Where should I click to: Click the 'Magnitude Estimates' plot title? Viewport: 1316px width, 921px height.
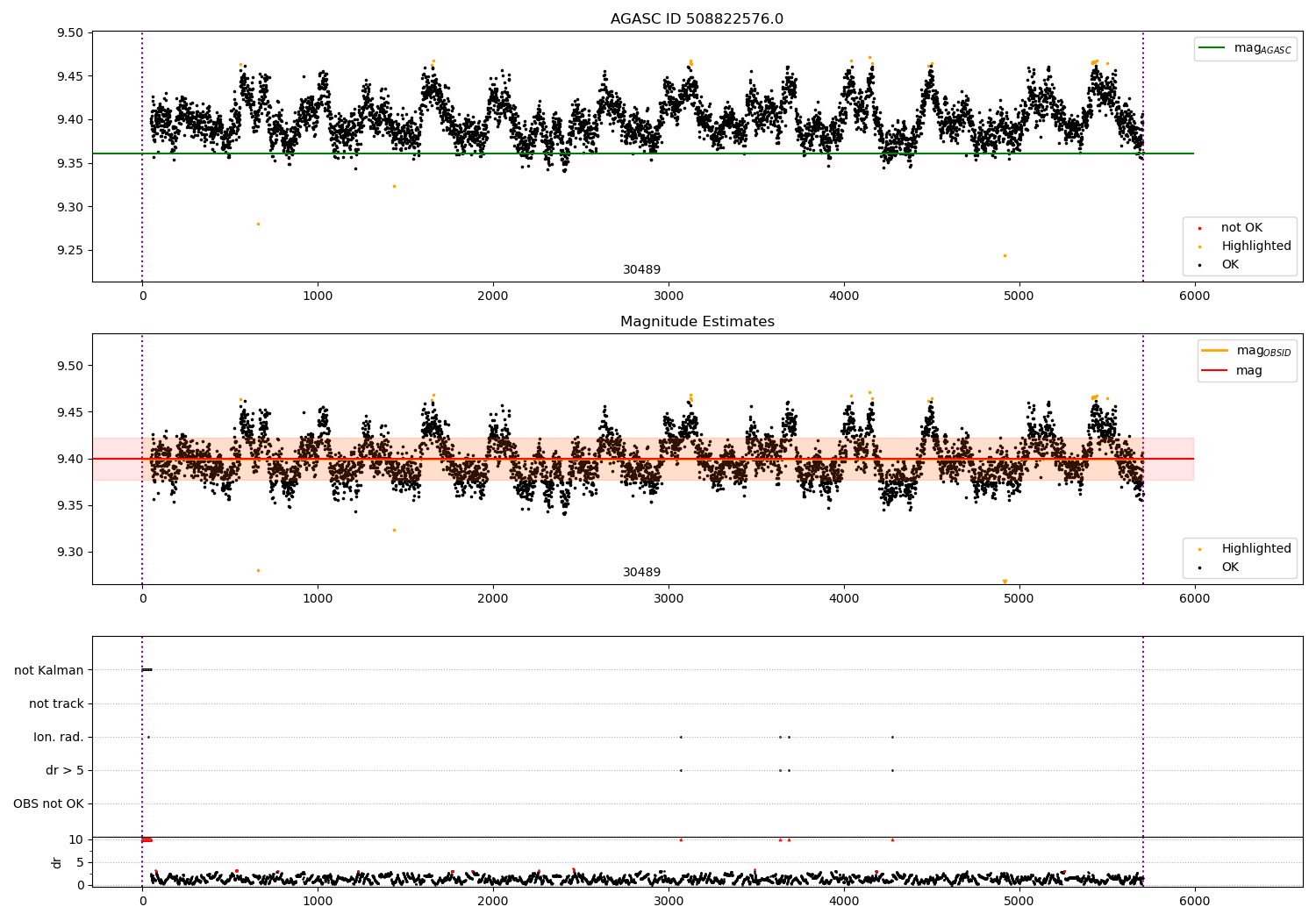[x=697, y=322]
